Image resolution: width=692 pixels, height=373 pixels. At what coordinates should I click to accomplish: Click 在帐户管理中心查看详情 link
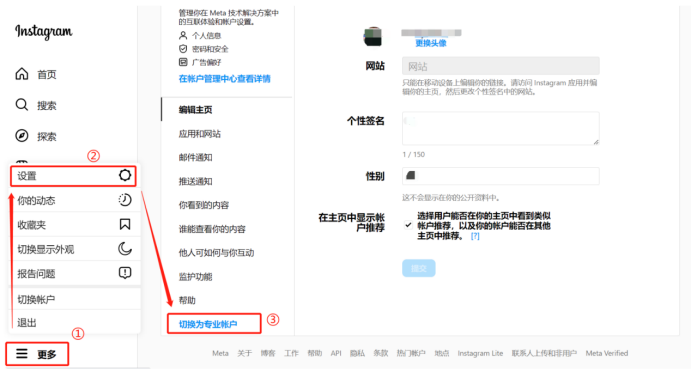point(225,79)
